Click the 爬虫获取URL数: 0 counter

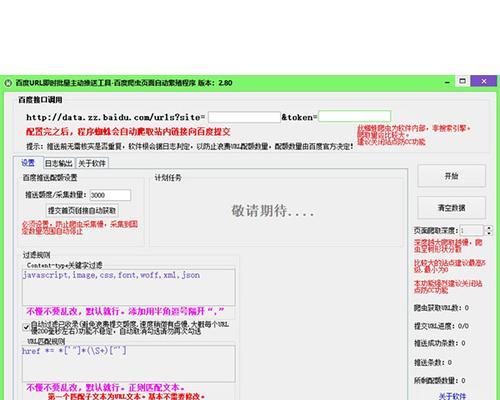(441, 308)
